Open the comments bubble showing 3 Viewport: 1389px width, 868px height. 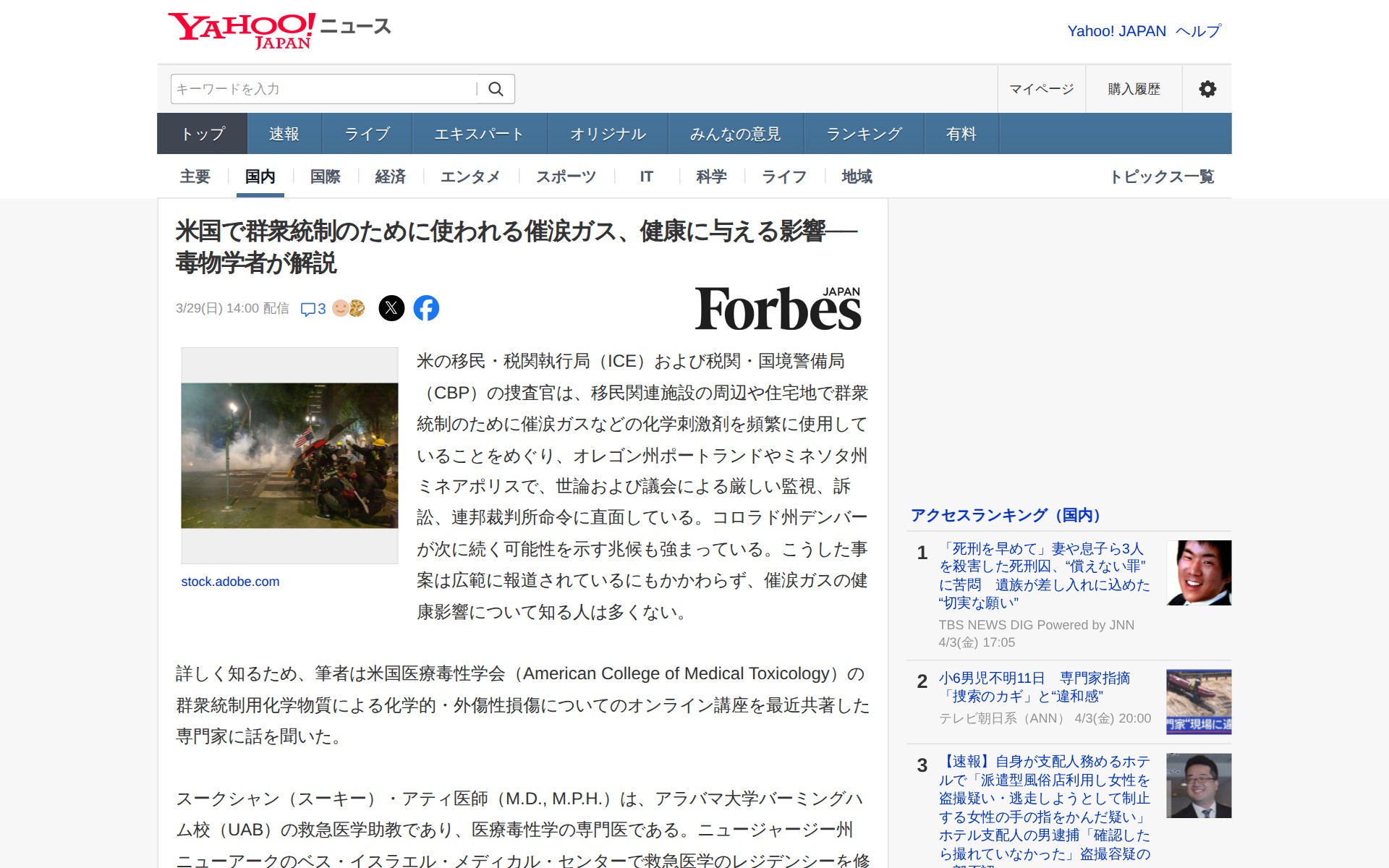coord(313,309)
